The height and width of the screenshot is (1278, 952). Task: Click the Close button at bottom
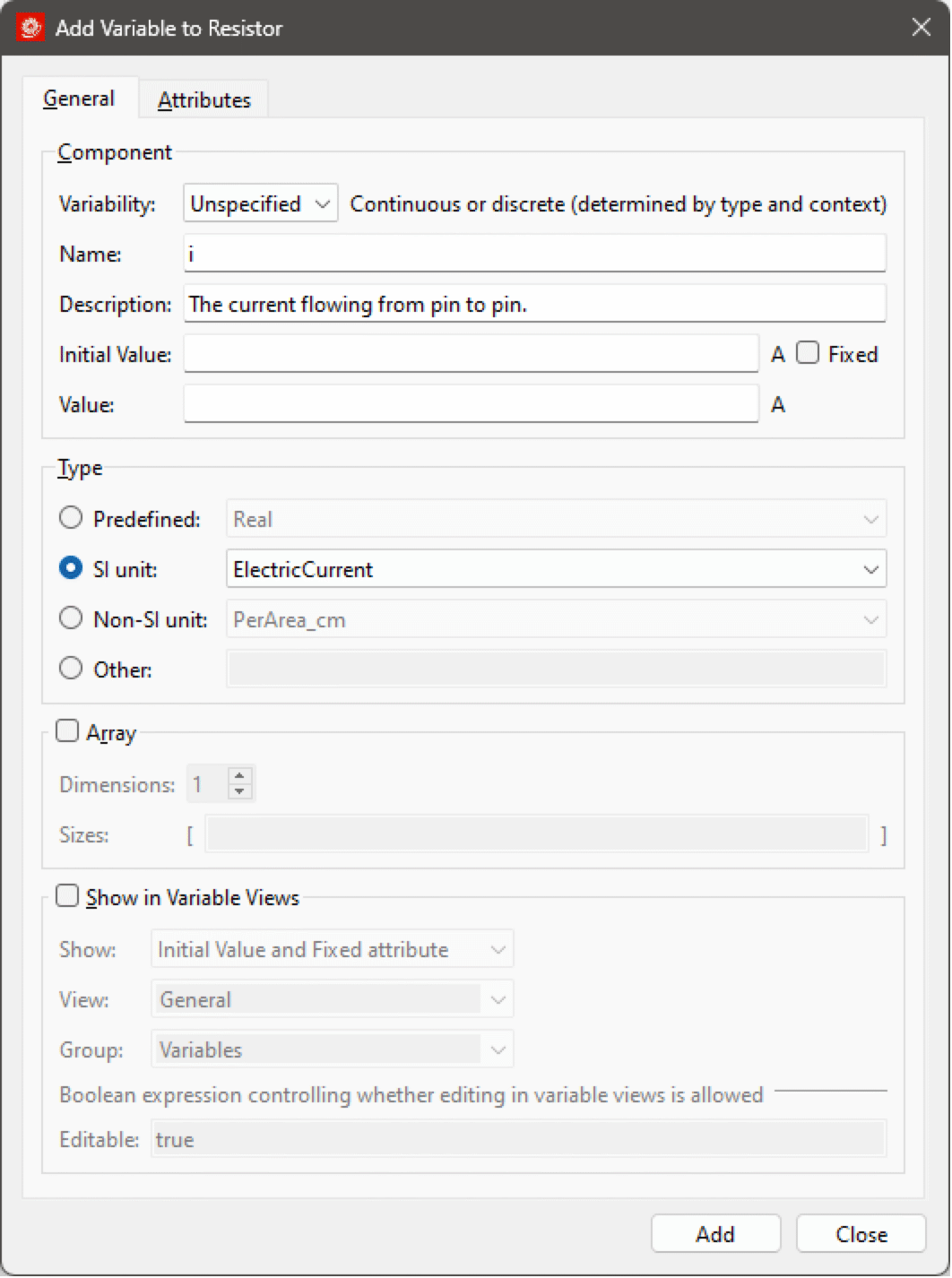[x=861, y=1235]
